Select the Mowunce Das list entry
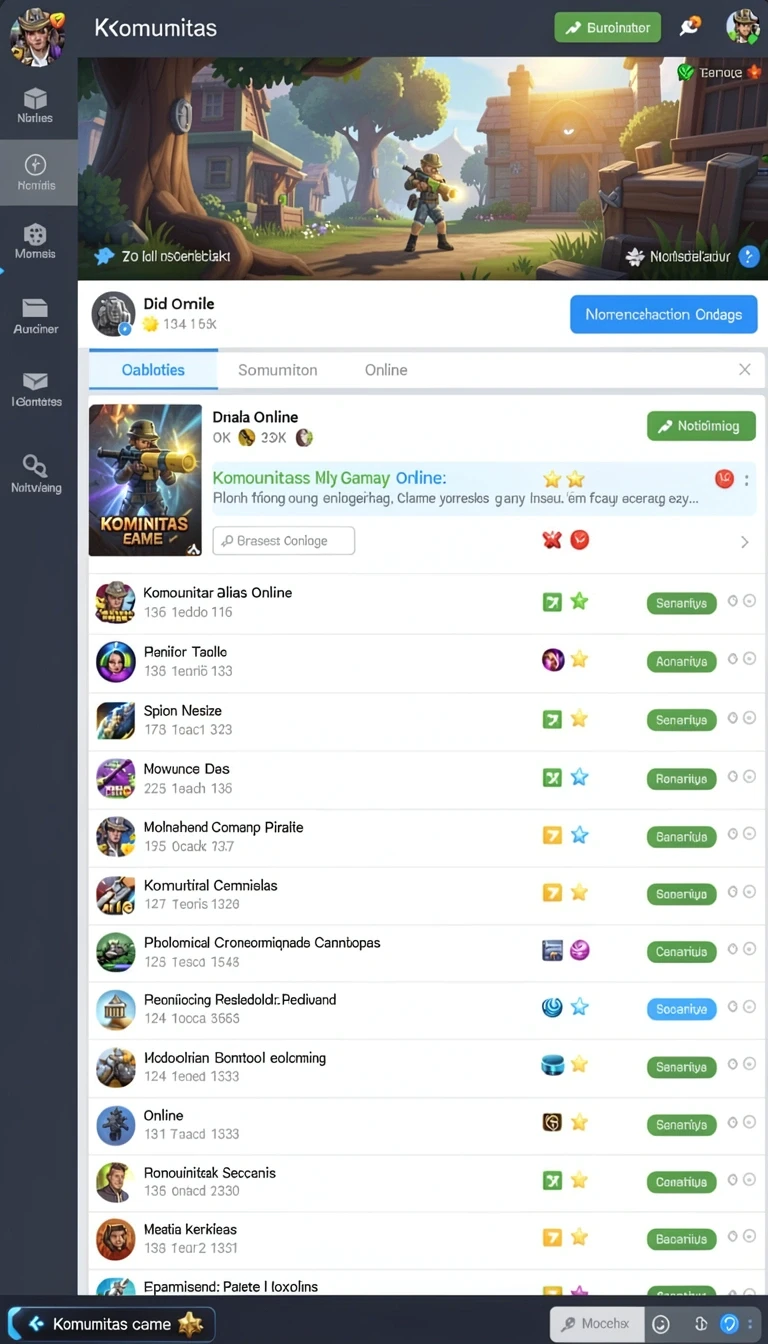The image size is (768, 1344). coord(426,778)
